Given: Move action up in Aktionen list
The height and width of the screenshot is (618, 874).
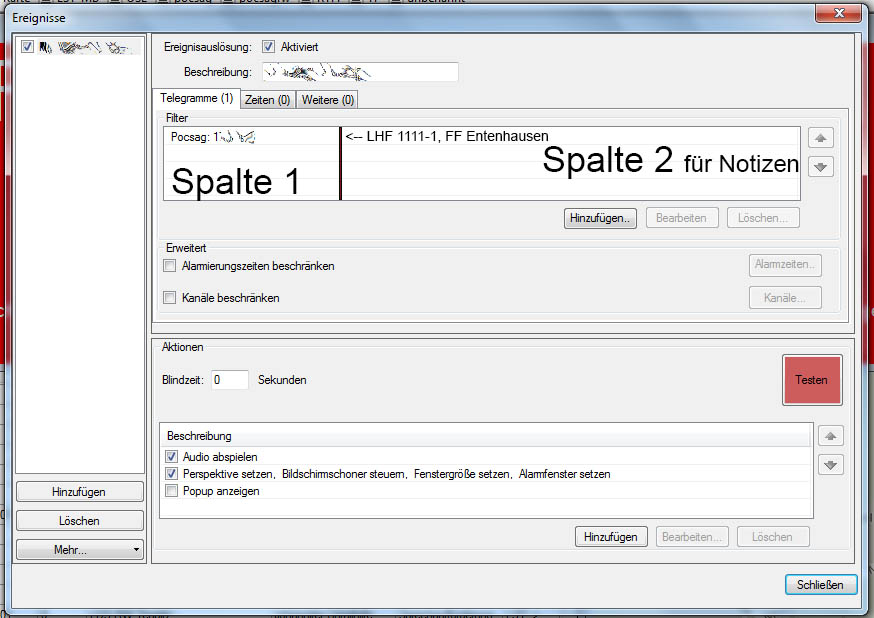Looking at the screenshot, I should [831, 436].
